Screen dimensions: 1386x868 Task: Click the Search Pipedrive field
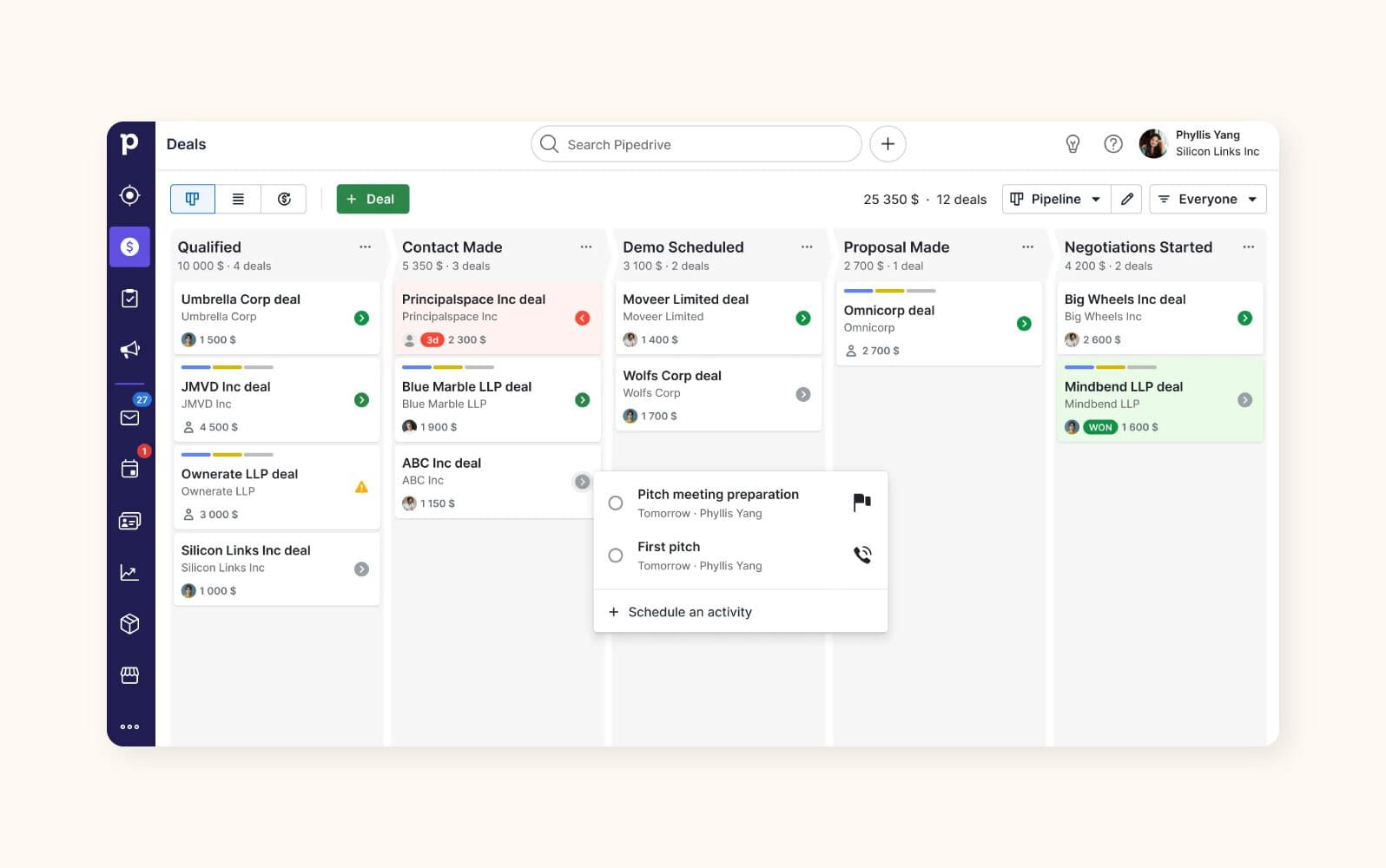click(x=696, y=144)
